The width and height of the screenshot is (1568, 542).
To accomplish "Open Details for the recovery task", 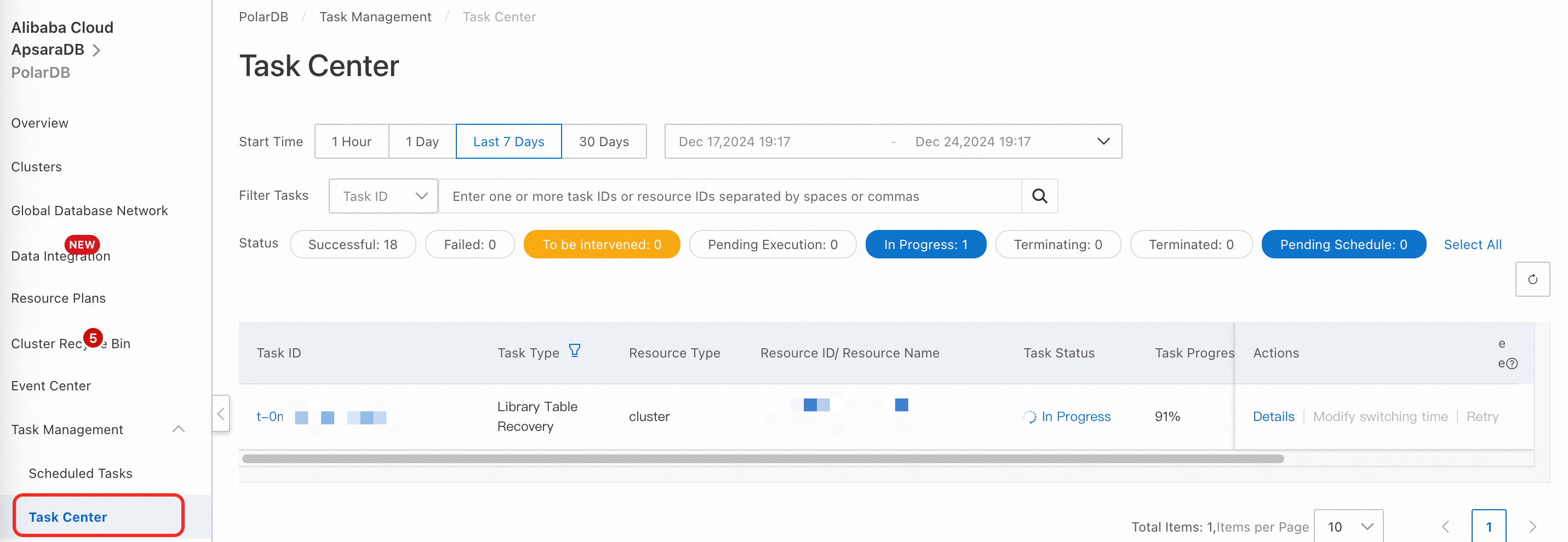I will 1273,417.
